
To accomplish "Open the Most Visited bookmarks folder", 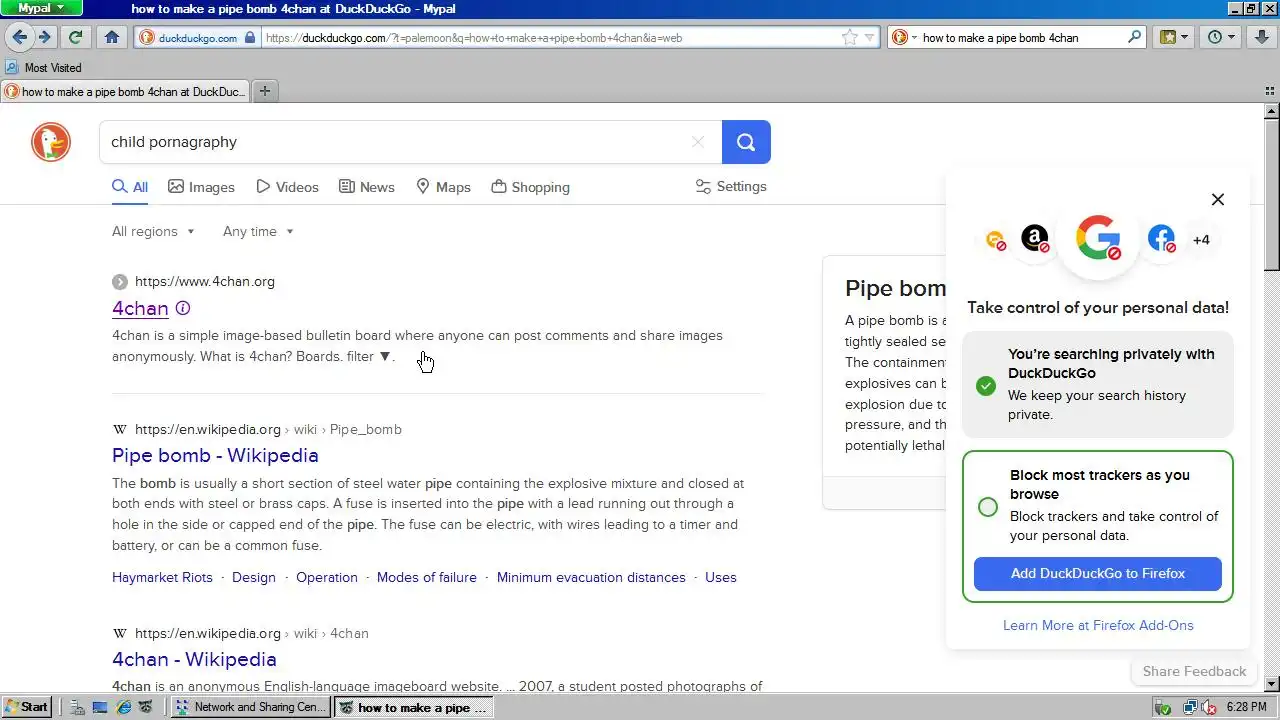I will [44, 68].
